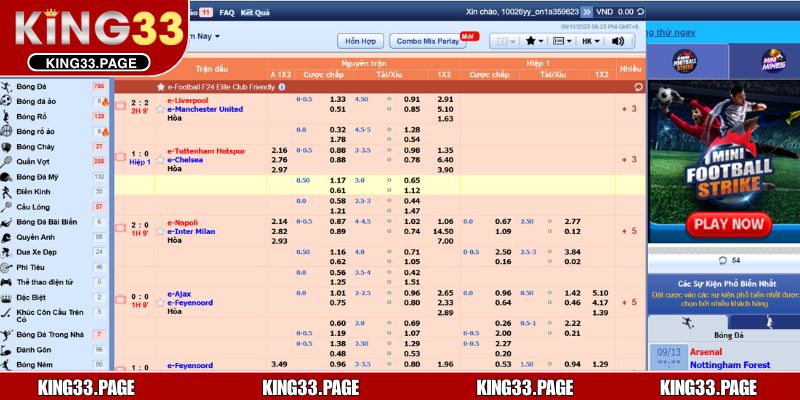The image size is (800, 400).
Task: Open statistics icon for e-Tottenham Hotspur match
Action: coord(120,157)
